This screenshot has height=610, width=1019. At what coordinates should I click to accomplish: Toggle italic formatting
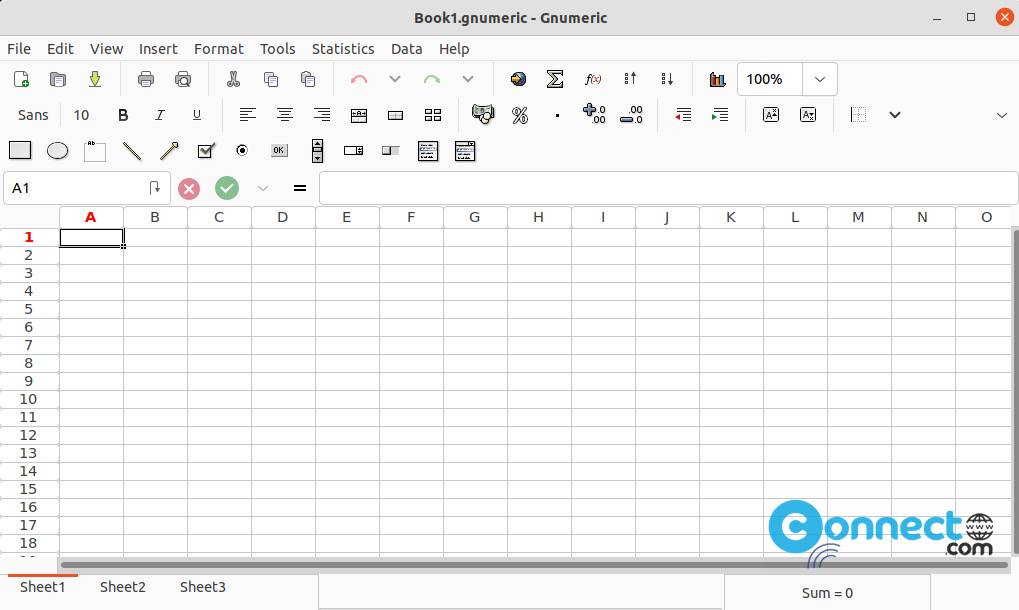pyautogui.click(x=160, y=115)
